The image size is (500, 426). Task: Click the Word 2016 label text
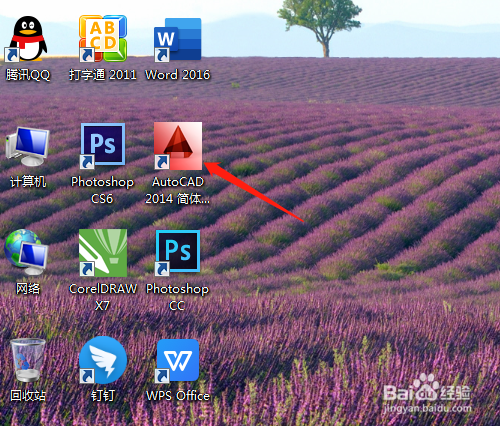click(178, 75)
